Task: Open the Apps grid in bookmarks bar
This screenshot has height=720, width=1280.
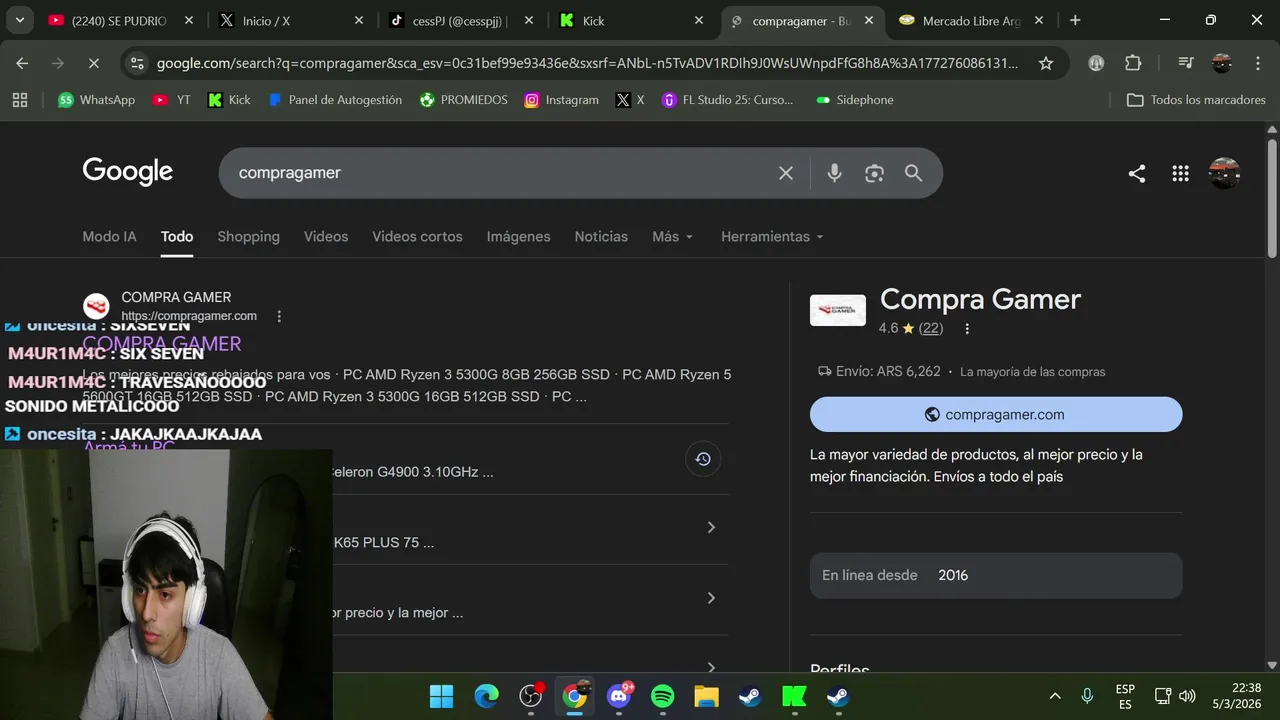Action: 20,100
